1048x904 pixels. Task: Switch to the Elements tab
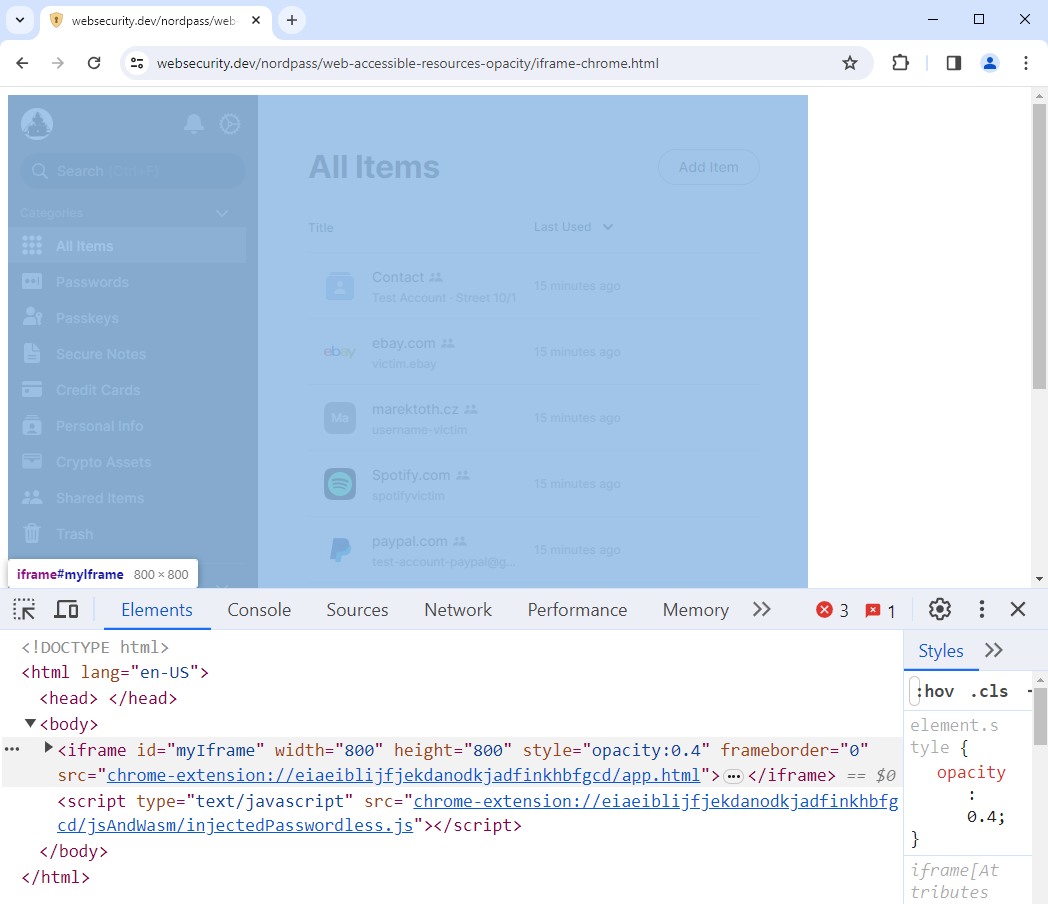coord(157,609)
